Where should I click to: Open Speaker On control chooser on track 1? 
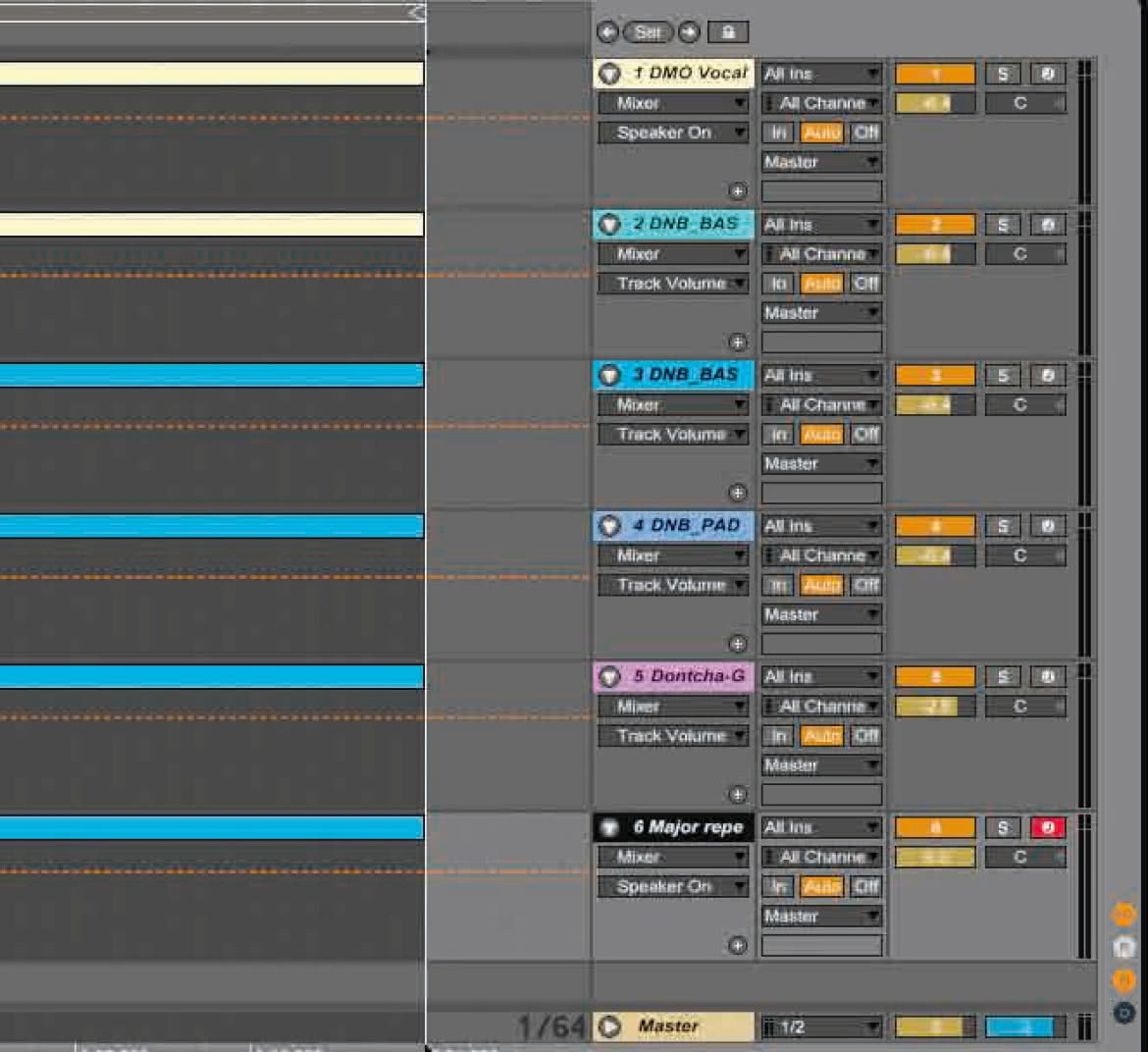coord(673,132)
